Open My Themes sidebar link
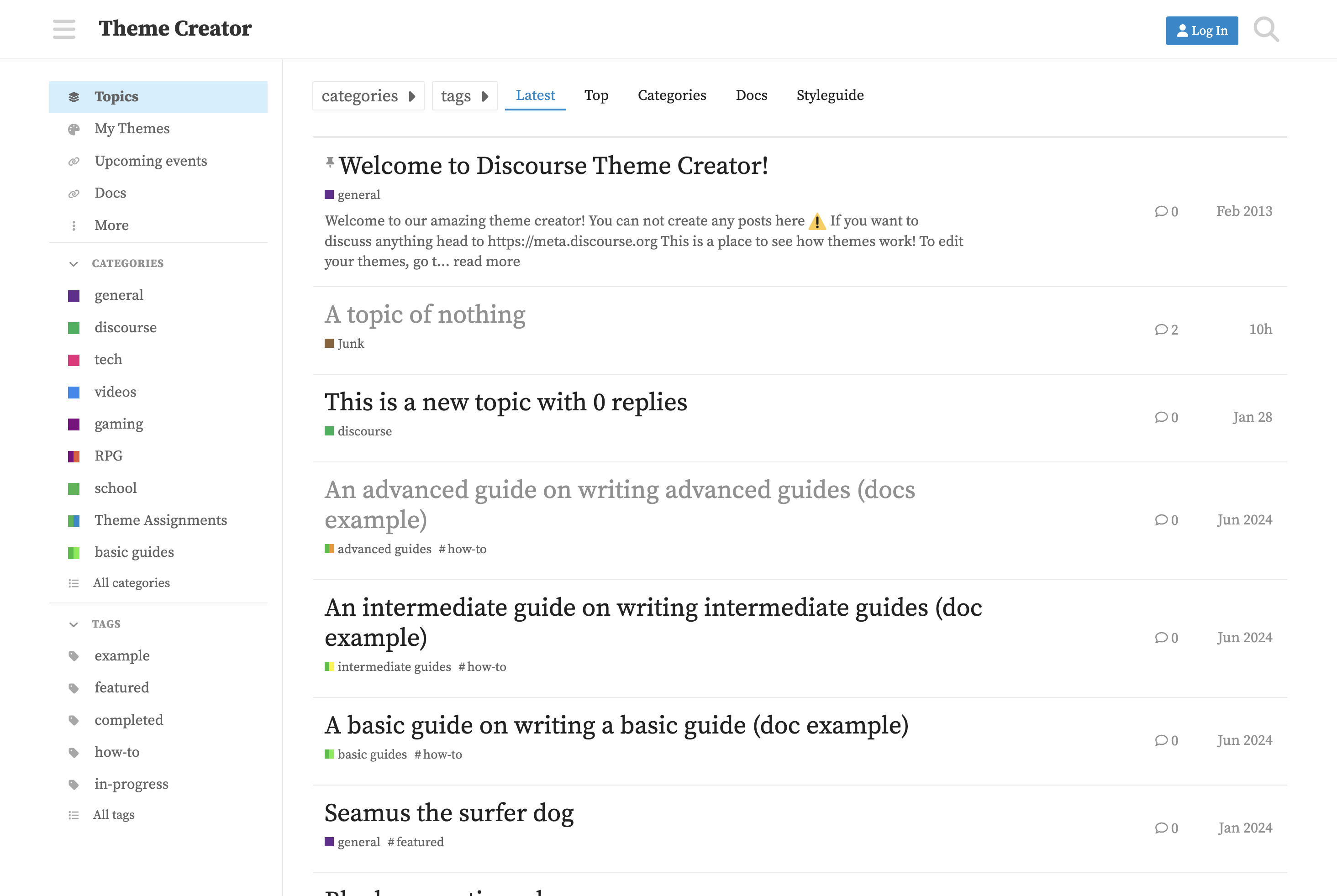This screenshot has width=1337, height=896. point(158,129)
